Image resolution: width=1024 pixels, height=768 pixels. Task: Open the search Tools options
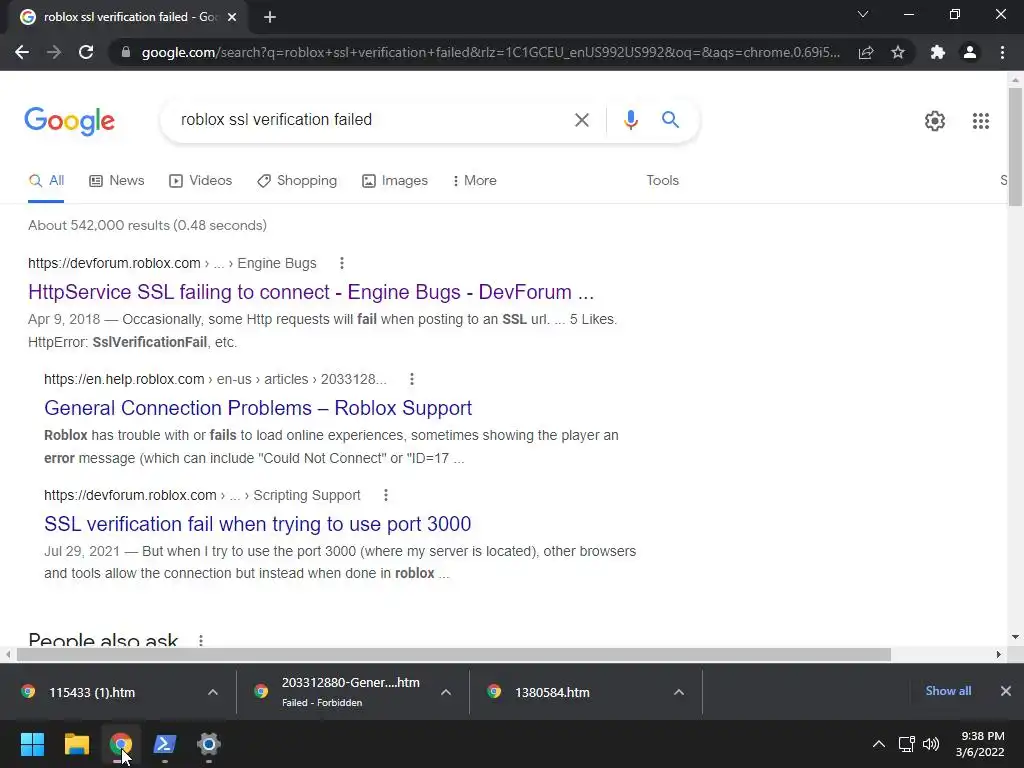coord(662,181)
